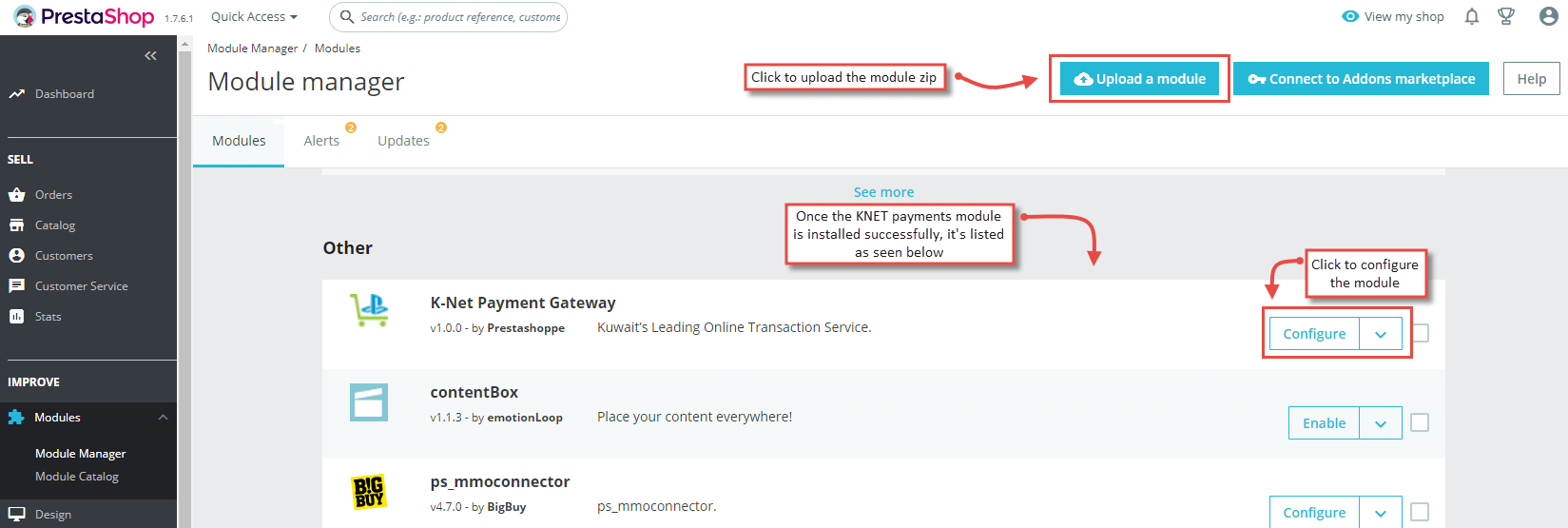Open Dashboard in sidebar
The height and width of the screenshot is (528, 1568).
click(x=65, y=94)
